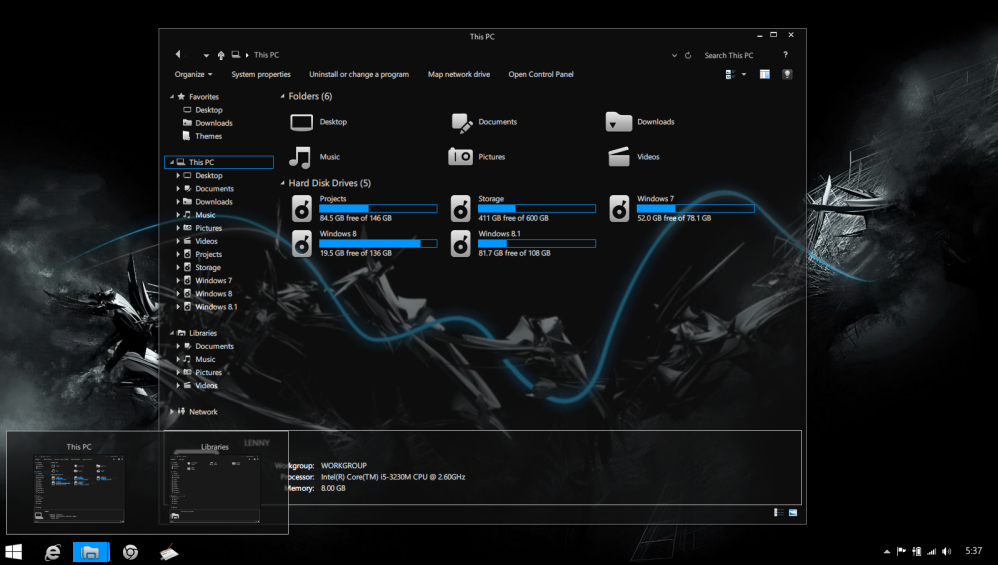The image size is (998, 565).
Task: Click the taskbar clock
Action: click(x=973, y=551)
